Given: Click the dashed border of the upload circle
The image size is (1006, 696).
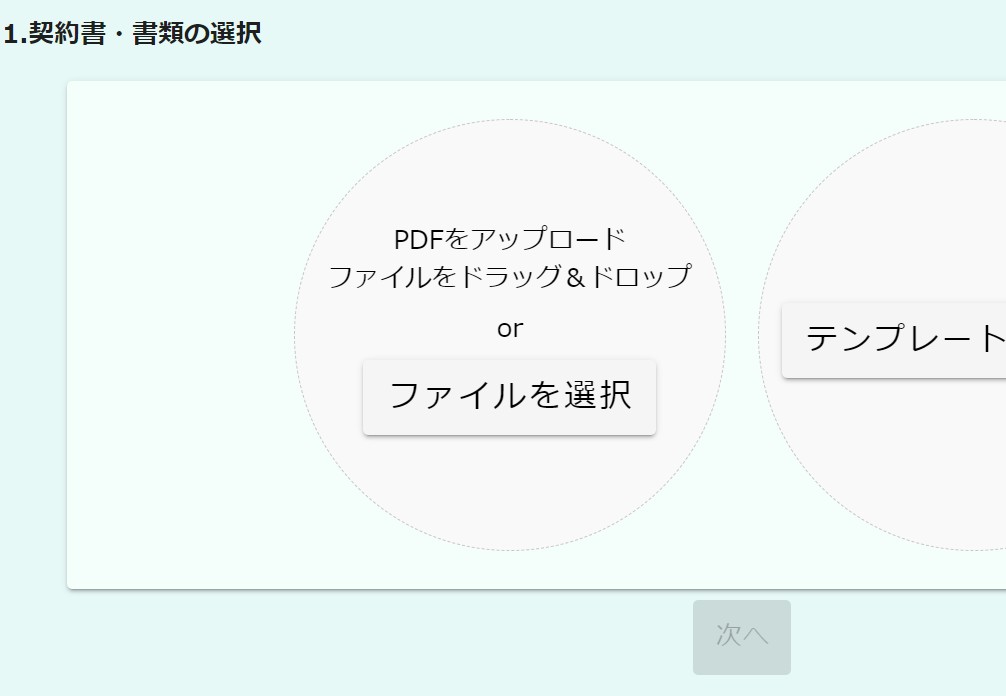Looking at the screenshot, I should coord(295,335).
